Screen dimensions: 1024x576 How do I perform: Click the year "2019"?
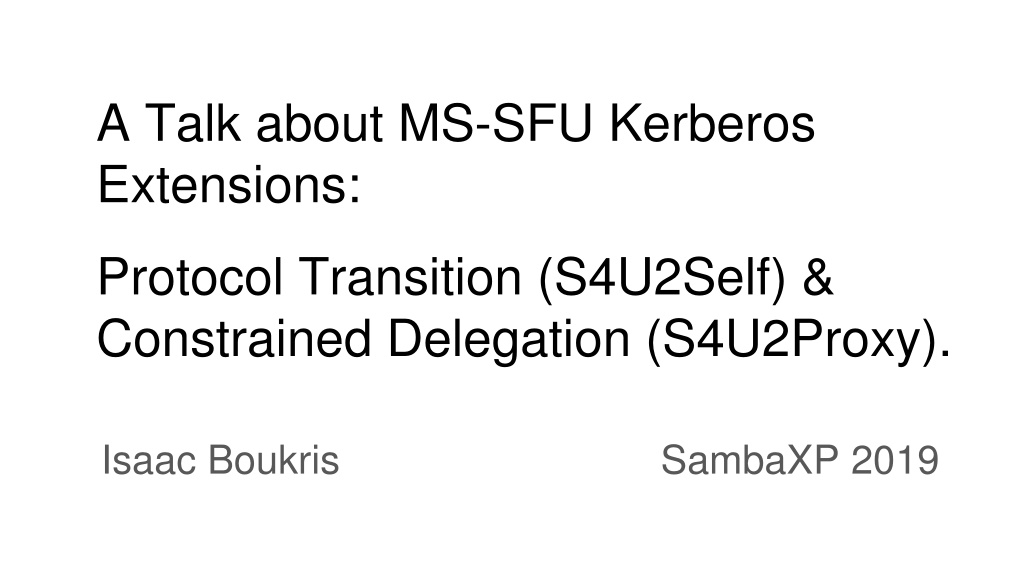[895, 460]
